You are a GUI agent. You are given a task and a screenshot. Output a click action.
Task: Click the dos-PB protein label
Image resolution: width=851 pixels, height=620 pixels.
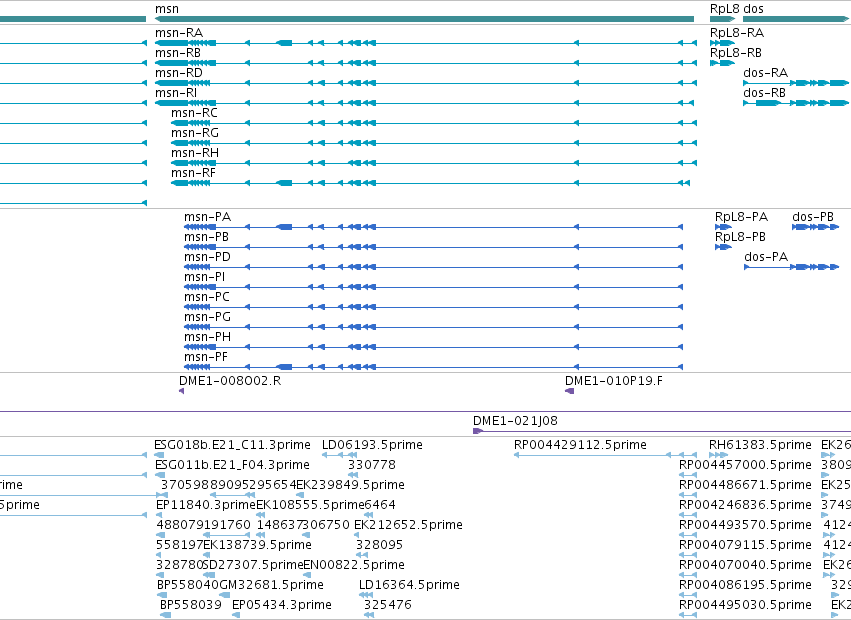813,217
